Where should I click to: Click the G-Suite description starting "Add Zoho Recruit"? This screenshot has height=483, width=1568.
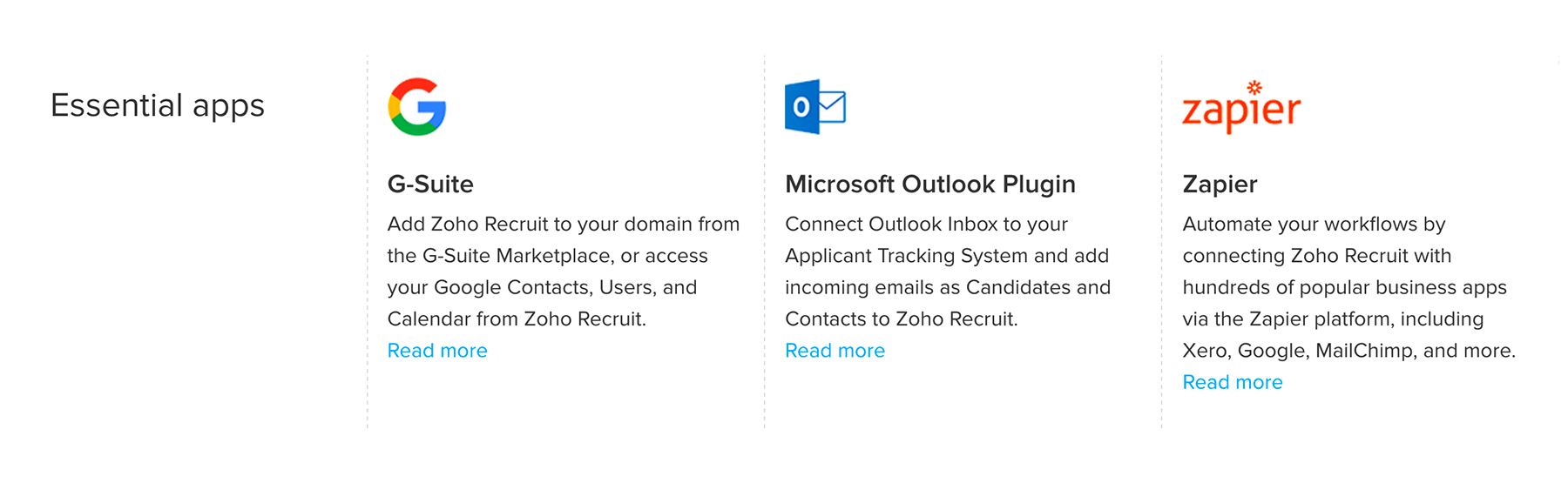(x=564, y=272)
